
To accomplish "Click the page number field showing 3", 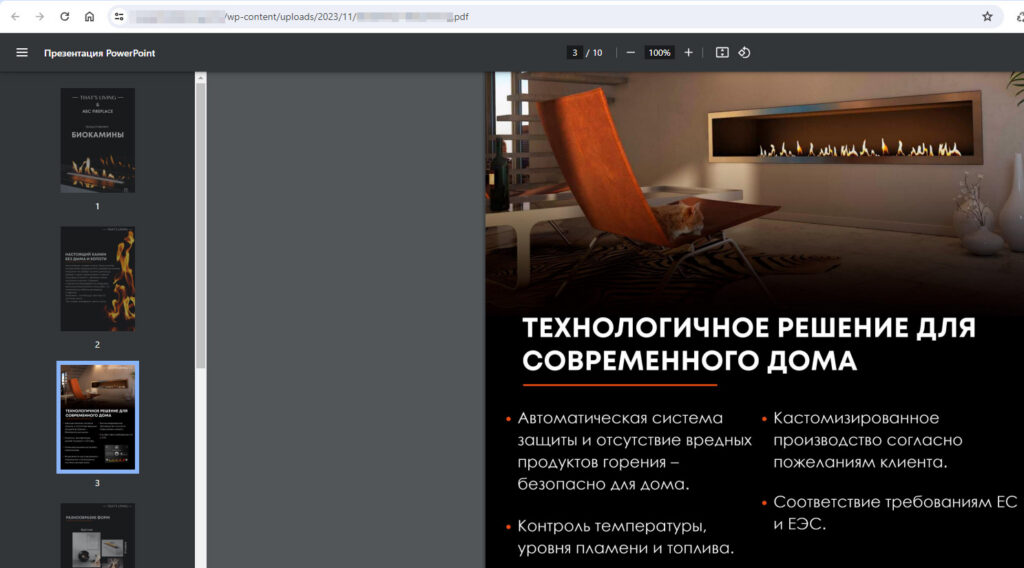I will click(x=574, y=53).
